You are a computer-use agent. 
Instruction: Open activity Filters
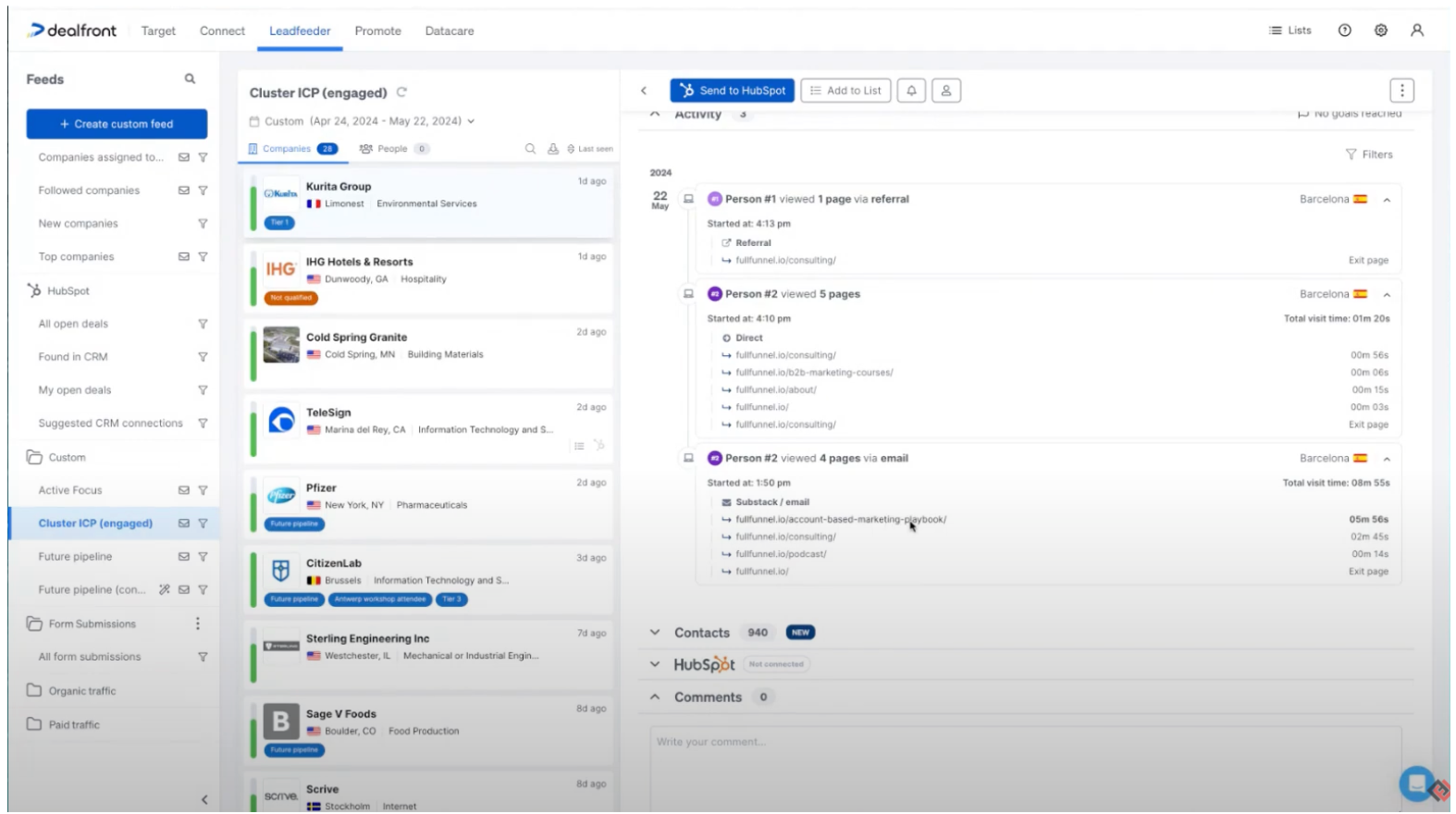tap(1369, 154)
